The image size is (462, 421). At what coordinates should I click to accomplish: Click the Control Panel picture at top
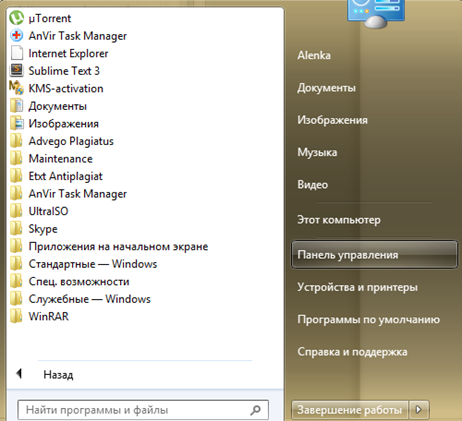(x=376, y=13)
